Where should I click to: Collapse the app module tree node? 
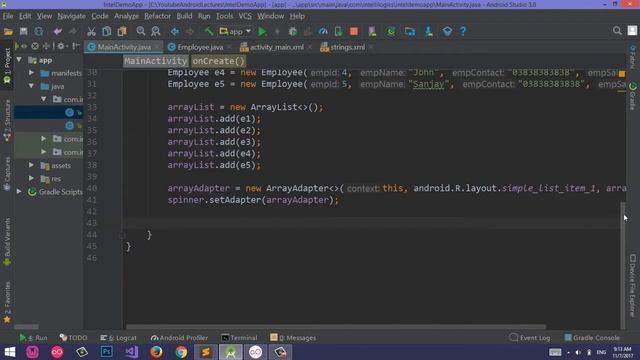[19, 60]
